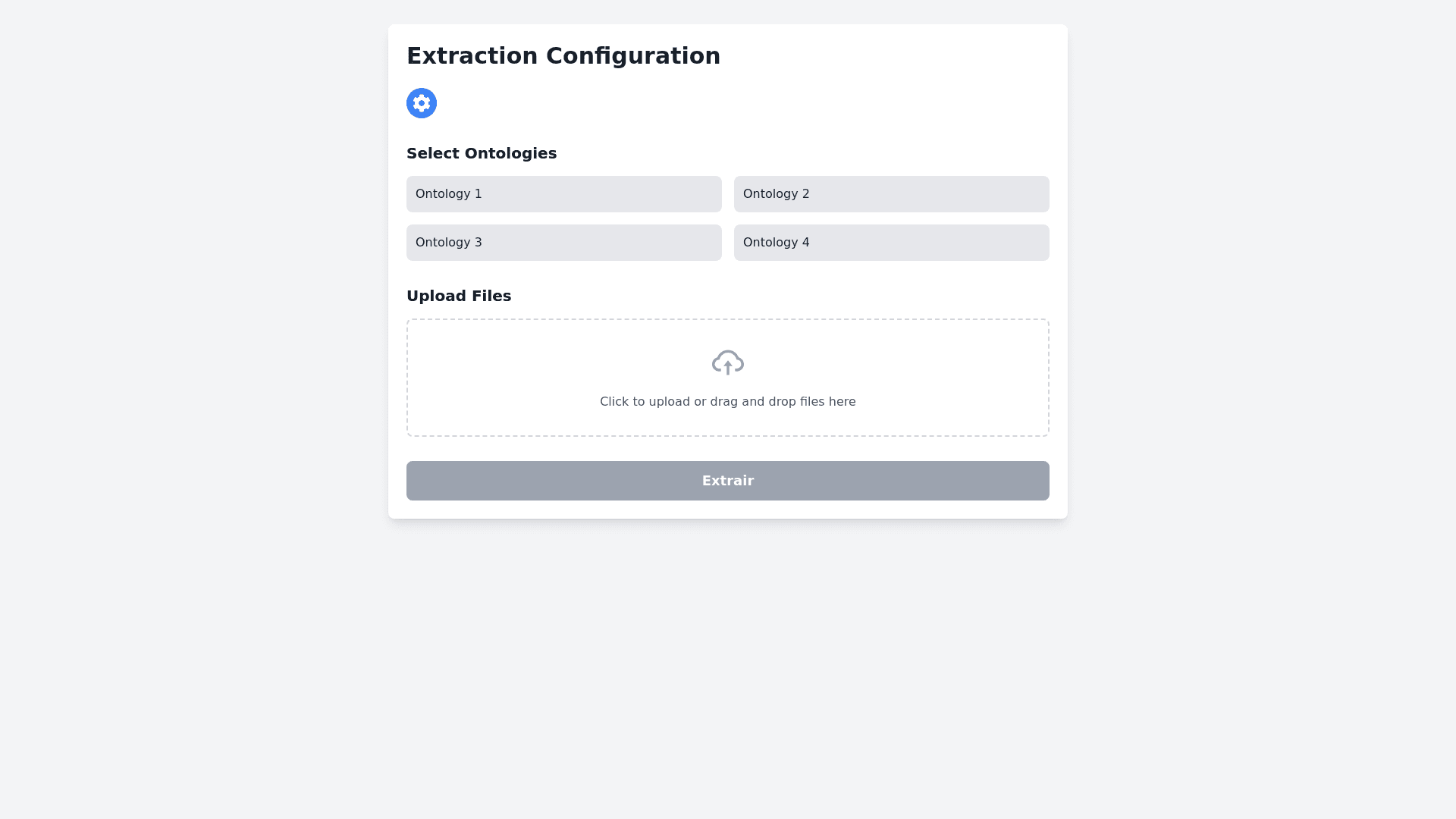
Task: Open the blue gear settings icon
Action: 422,103
